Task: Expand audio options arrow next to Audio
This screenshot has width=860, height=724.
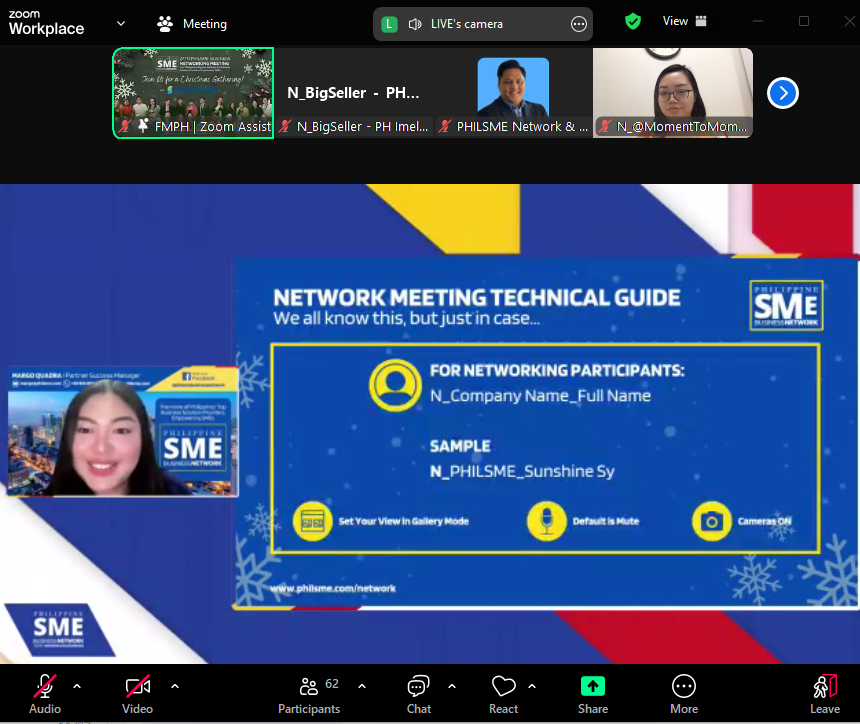Action: point(77,686)
